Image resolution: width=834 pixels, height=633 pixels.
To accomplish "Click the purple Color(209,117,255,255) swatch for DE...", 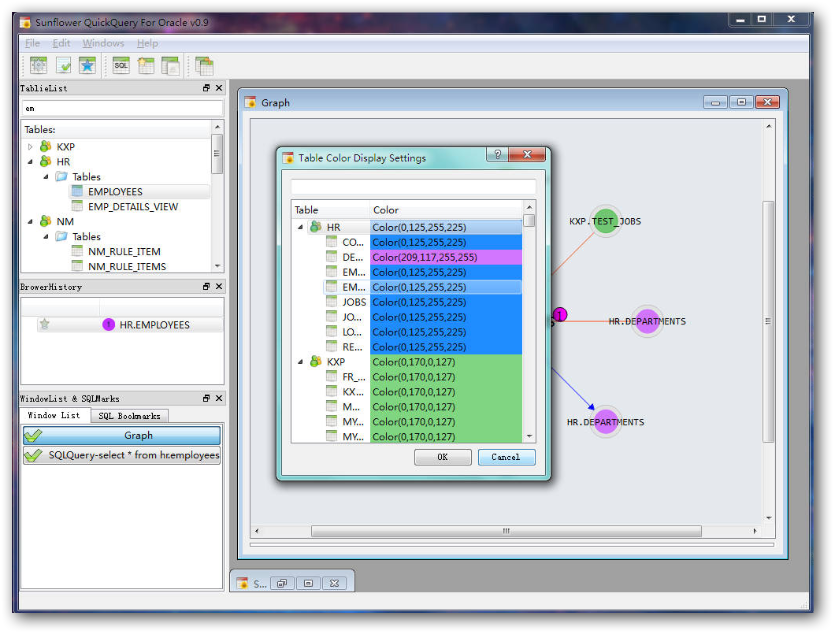I will tap(446, 257).
